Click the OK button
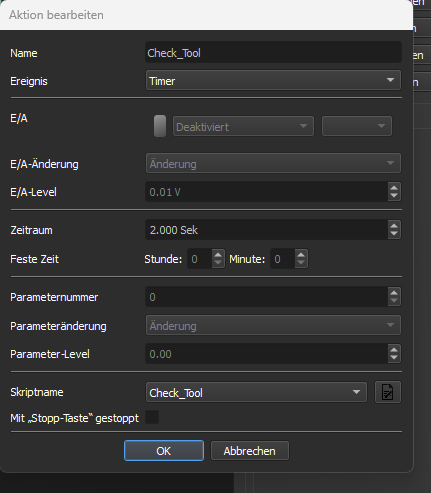Image resolution: width=431 pixels, height=493 pixels. pos(164,451)
